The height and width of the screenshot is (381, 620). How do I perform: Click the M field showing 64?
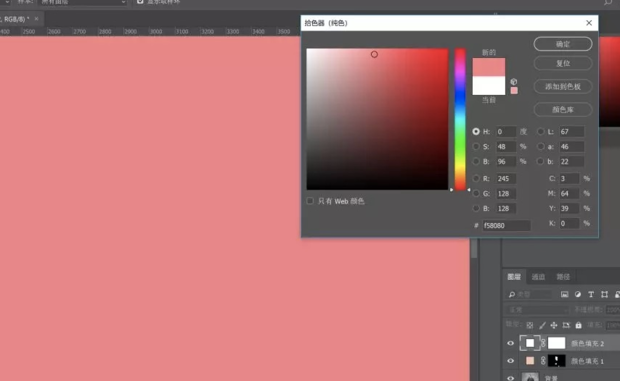point(569,194)
